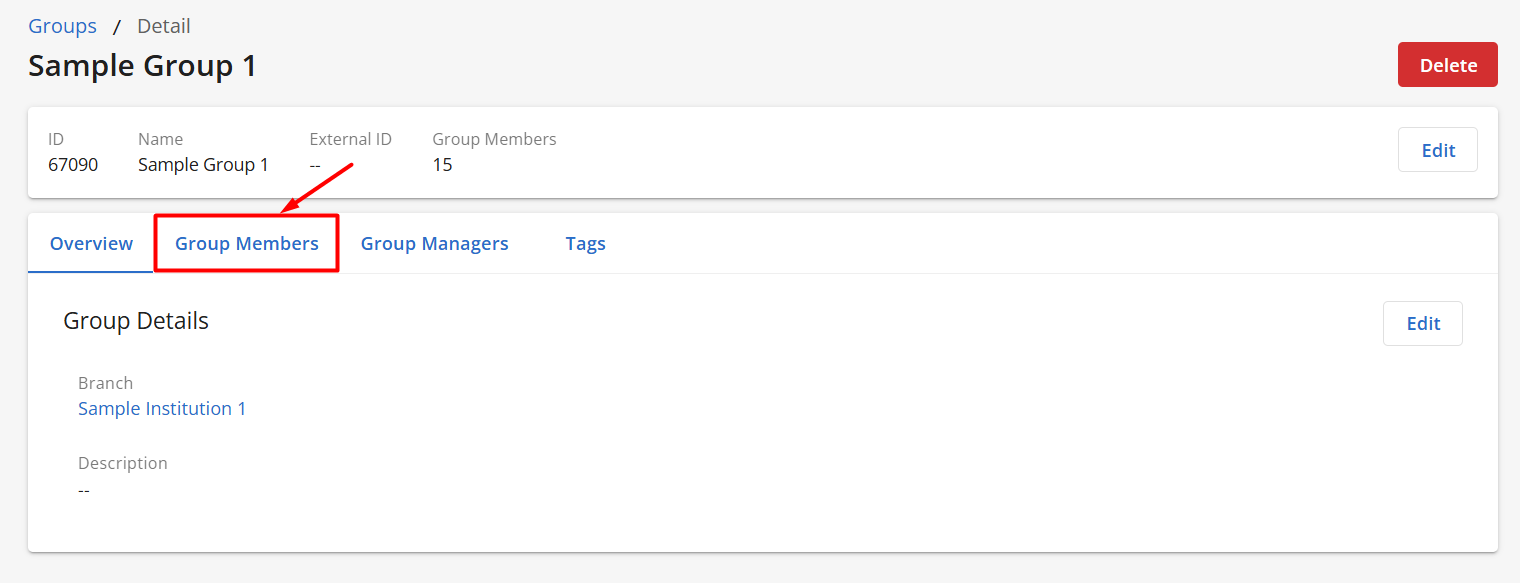The image size is (1520, 583).
Task: Click the Description field label
Action: [x=123, y=463]
